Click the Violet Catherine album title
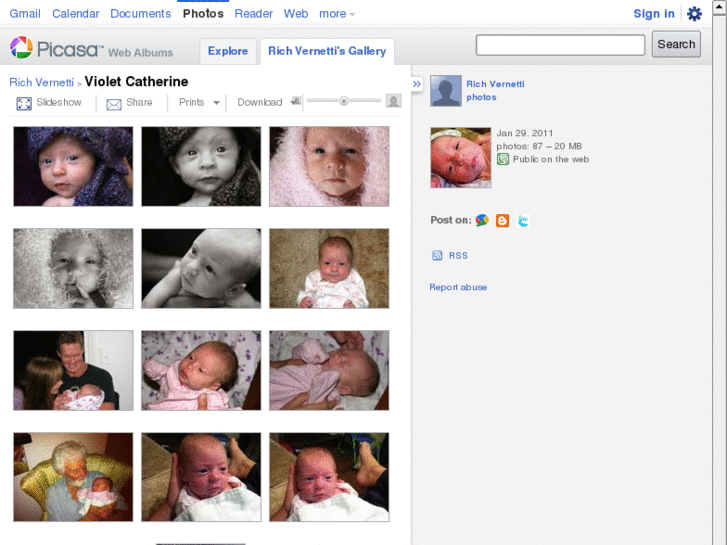Screen dimensions: 727x545 [136, 82]
